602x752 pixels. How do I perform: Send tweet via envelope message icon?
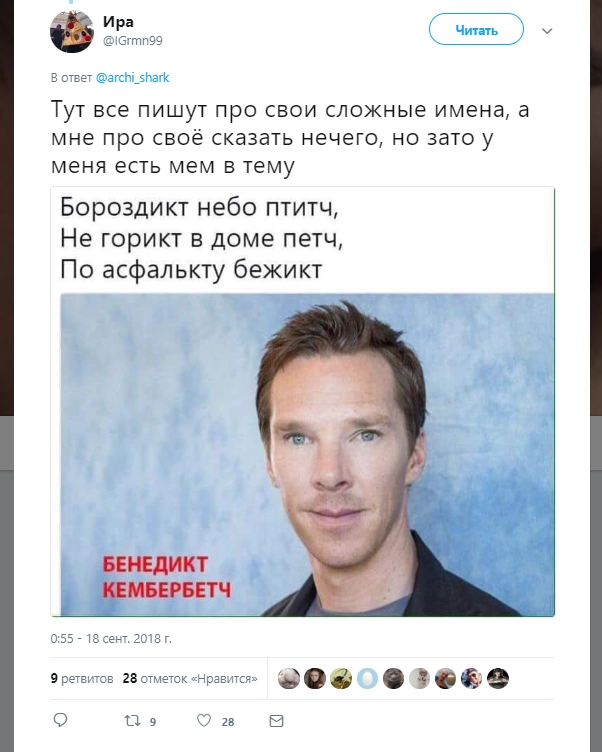pos(276,721)
